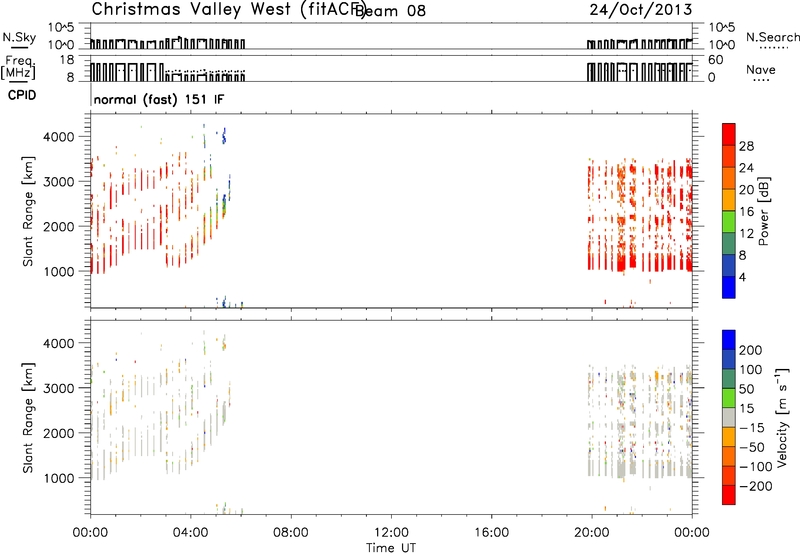Click the 16:00 time tick label
Image resolution: width=800 pixels, height=554 pixels.
tap(491, 533)
